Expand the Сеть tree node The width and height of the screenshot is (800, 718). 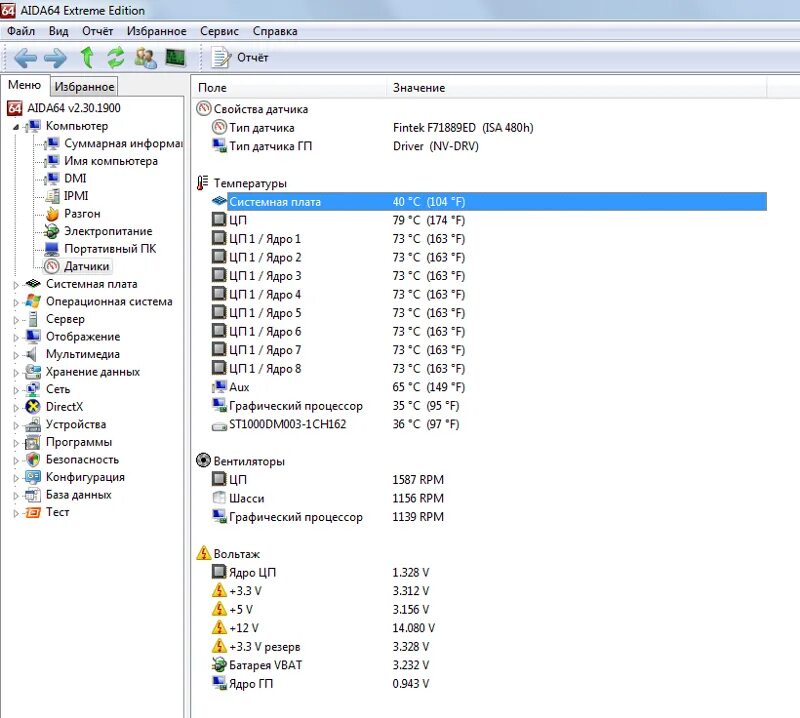[x=16, y=390]
